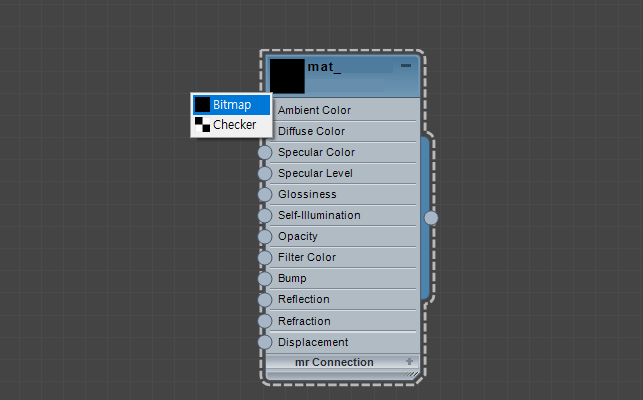This screenshot has width=643, height=400.
Task: Select the Glossiness slot label
Action: (307, 194)
